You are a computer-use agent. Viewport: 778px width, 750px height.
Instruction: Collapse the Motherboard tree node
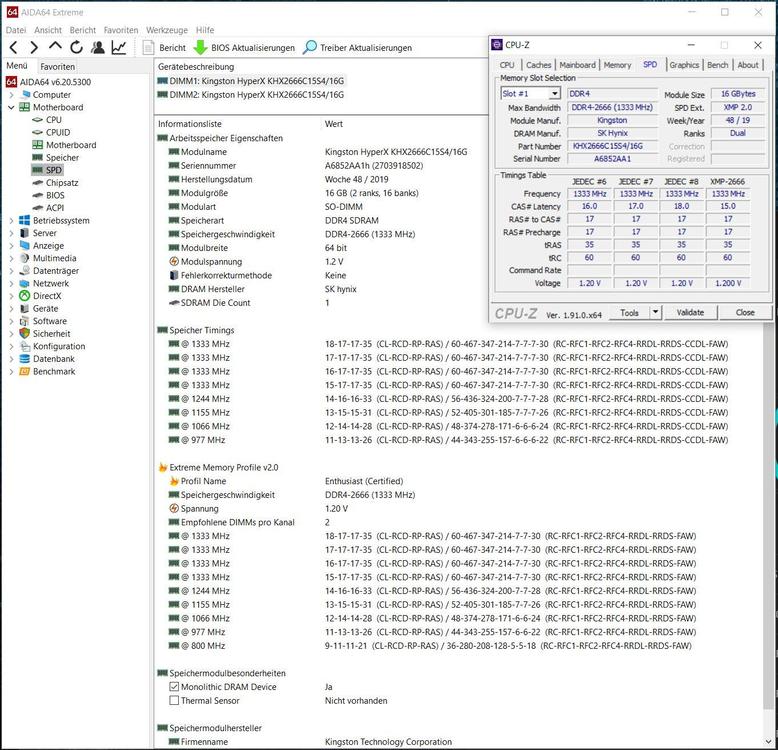(x=11, y=107)
